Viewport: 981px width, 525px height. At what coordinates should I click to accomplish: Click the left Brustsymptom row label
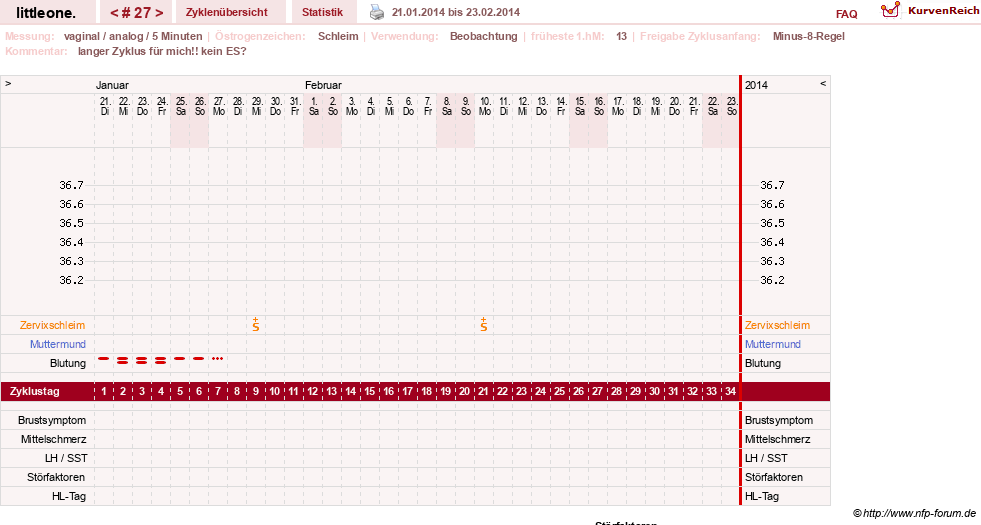(52, 421)
